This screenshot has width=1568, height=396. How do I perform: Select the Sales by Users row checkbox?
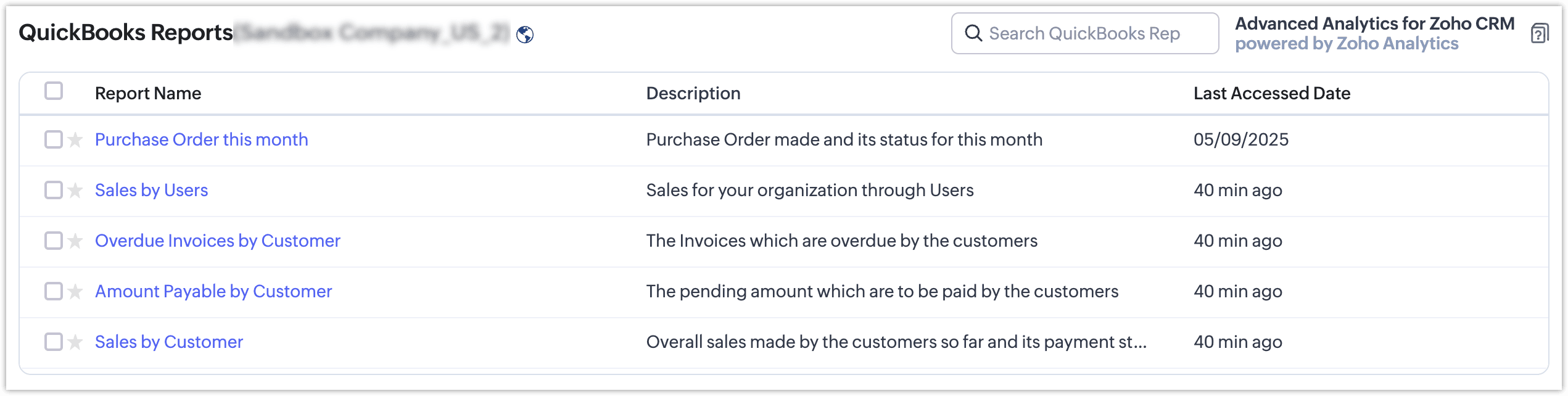tap(54, 190)
